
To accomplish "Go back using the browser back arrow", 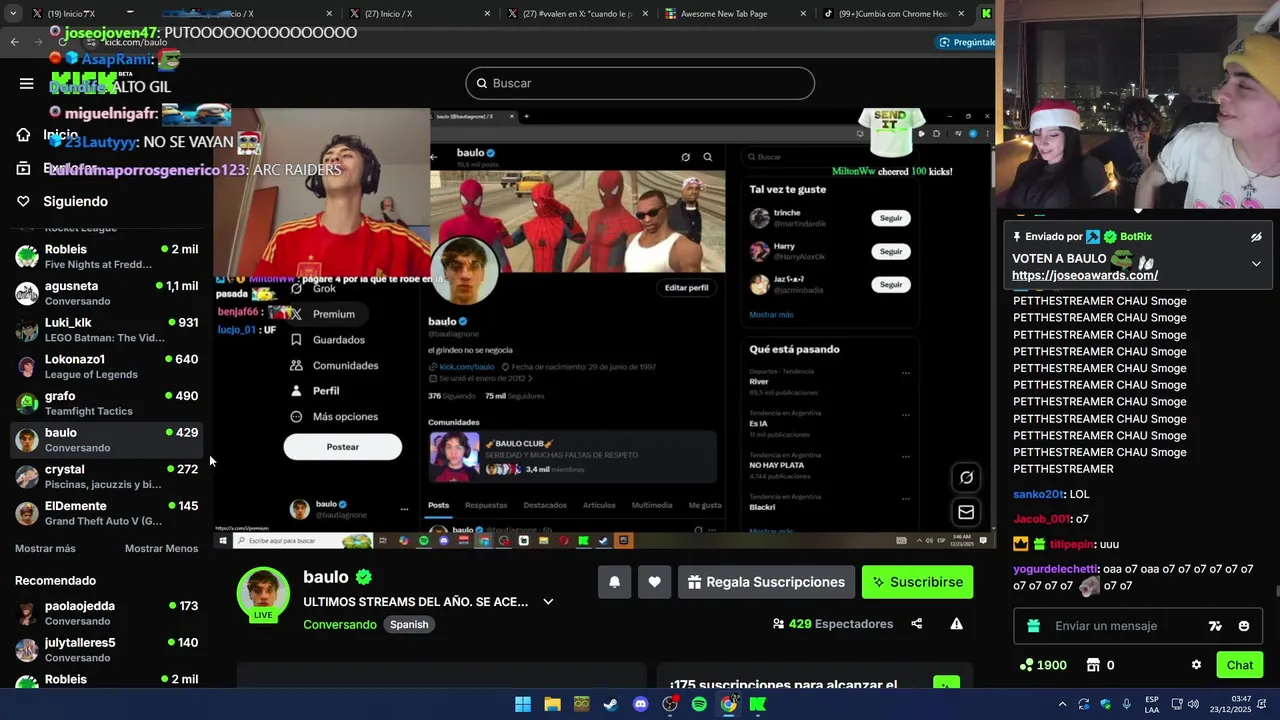I will [x=14, y=42].
